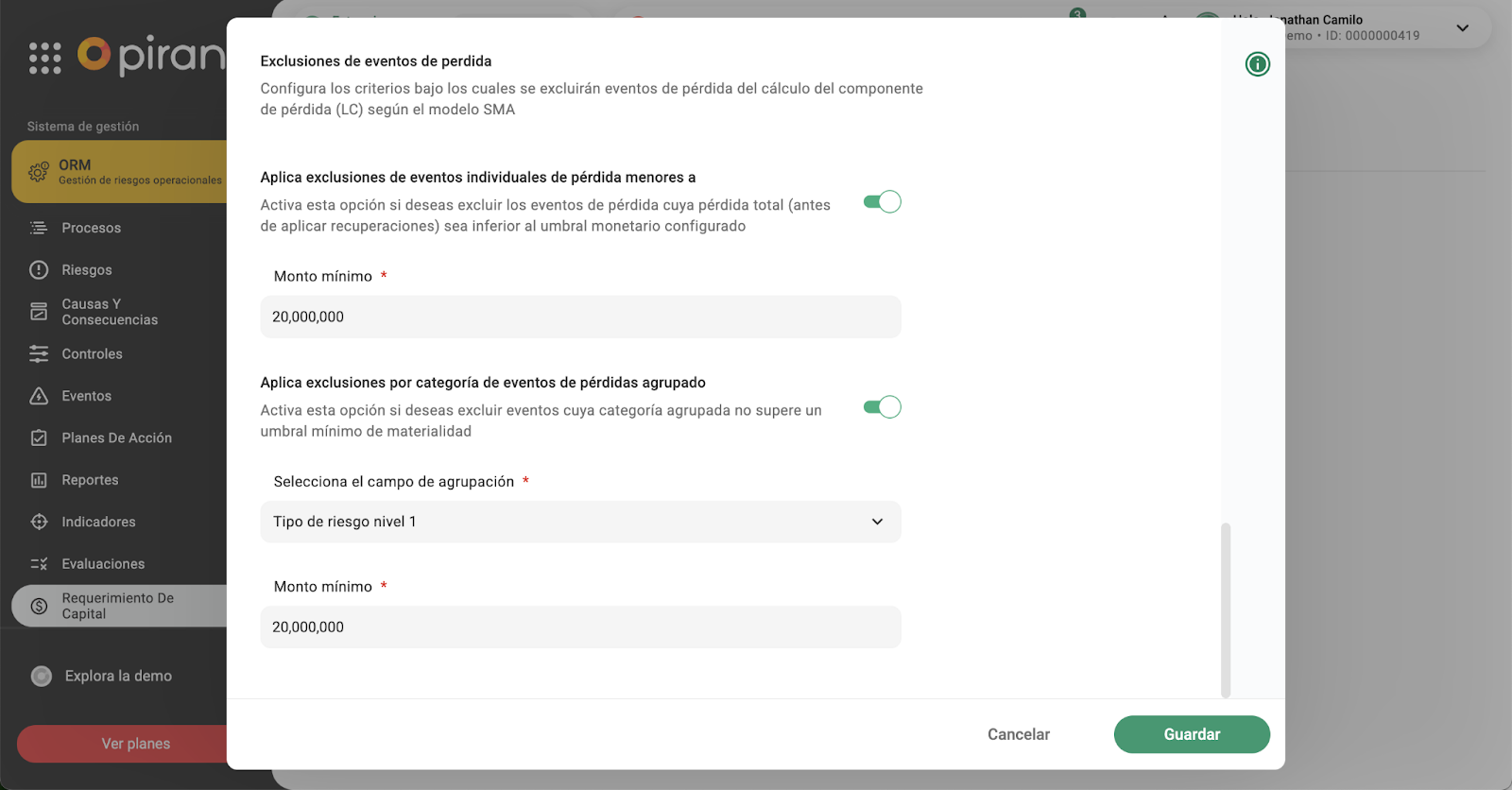
Task: Expand the user account chevron
Action: point(1462,28)
